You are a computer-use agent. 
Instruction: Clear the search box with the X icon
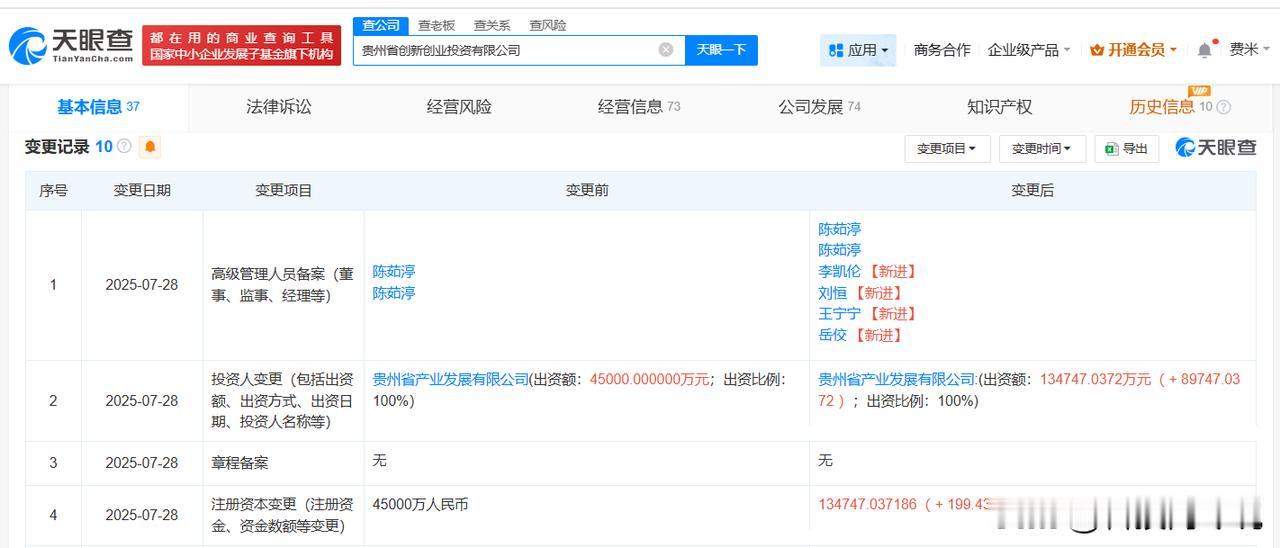pyautogui.click(x=666, y=50)
